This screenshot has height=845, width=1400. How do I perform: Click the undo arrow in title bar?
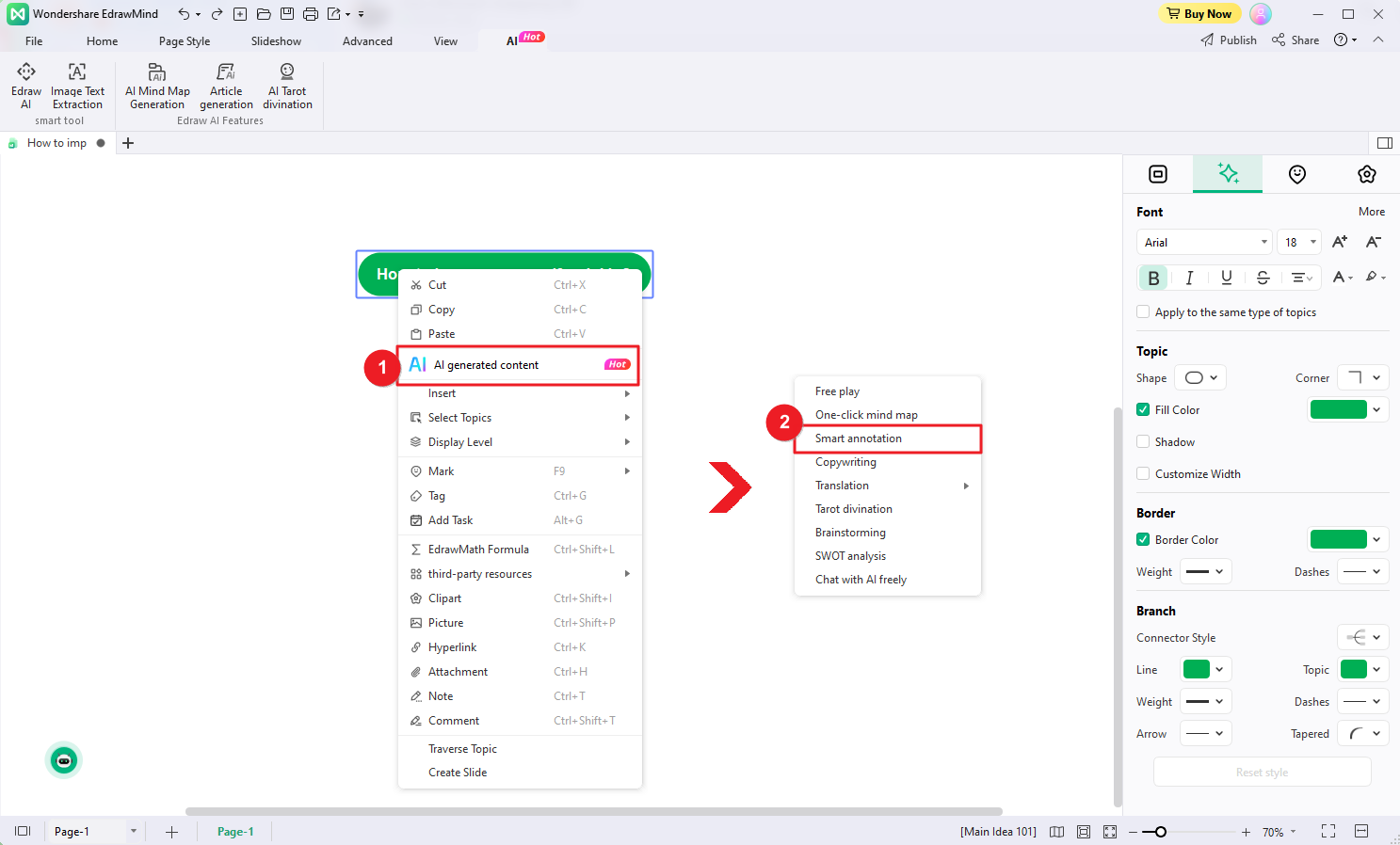pyautogui.click(x=185, y=14)
